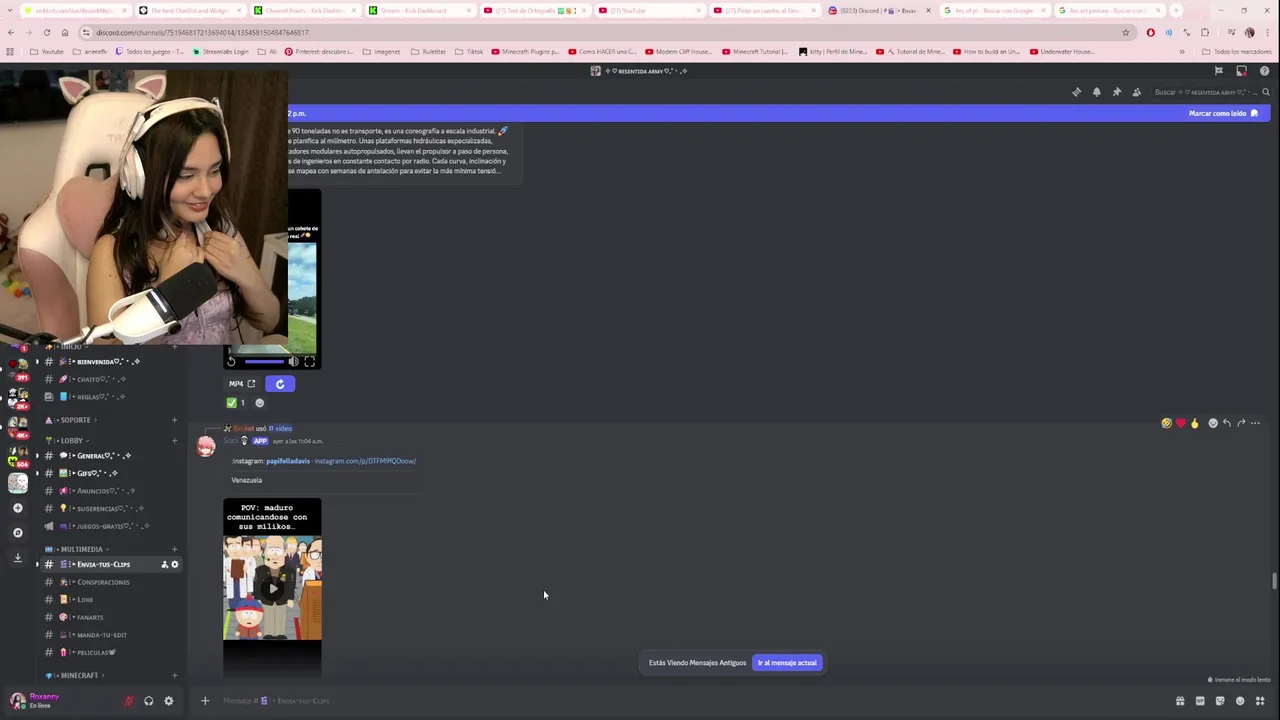Screen dimensions: 1280x720
Task: Click the message input field
Action: [x=690, y=701]
